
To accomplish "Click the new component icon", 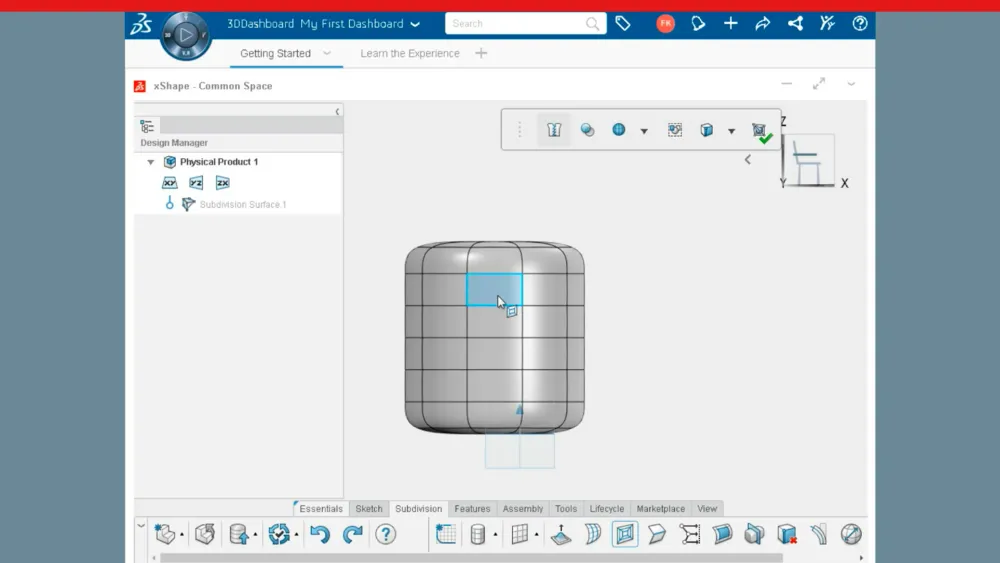I will point(165,534).
